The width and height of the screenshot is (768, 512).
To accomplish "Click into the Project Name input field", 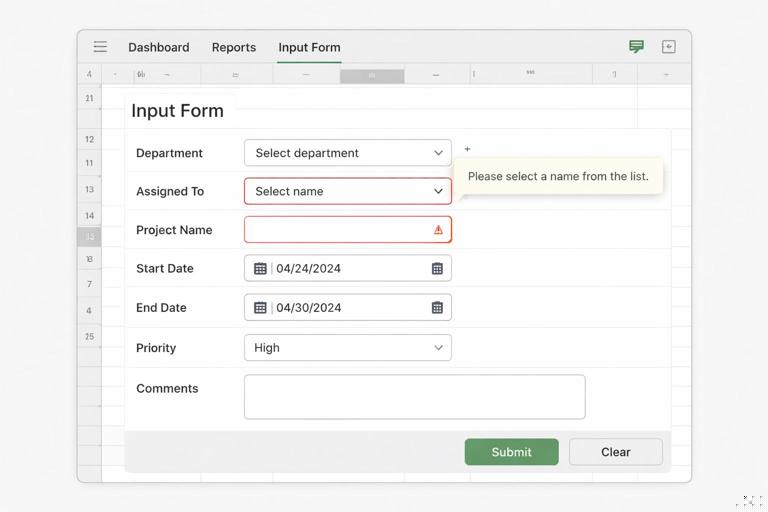I will pyautogui.click(x=348, y=230).
